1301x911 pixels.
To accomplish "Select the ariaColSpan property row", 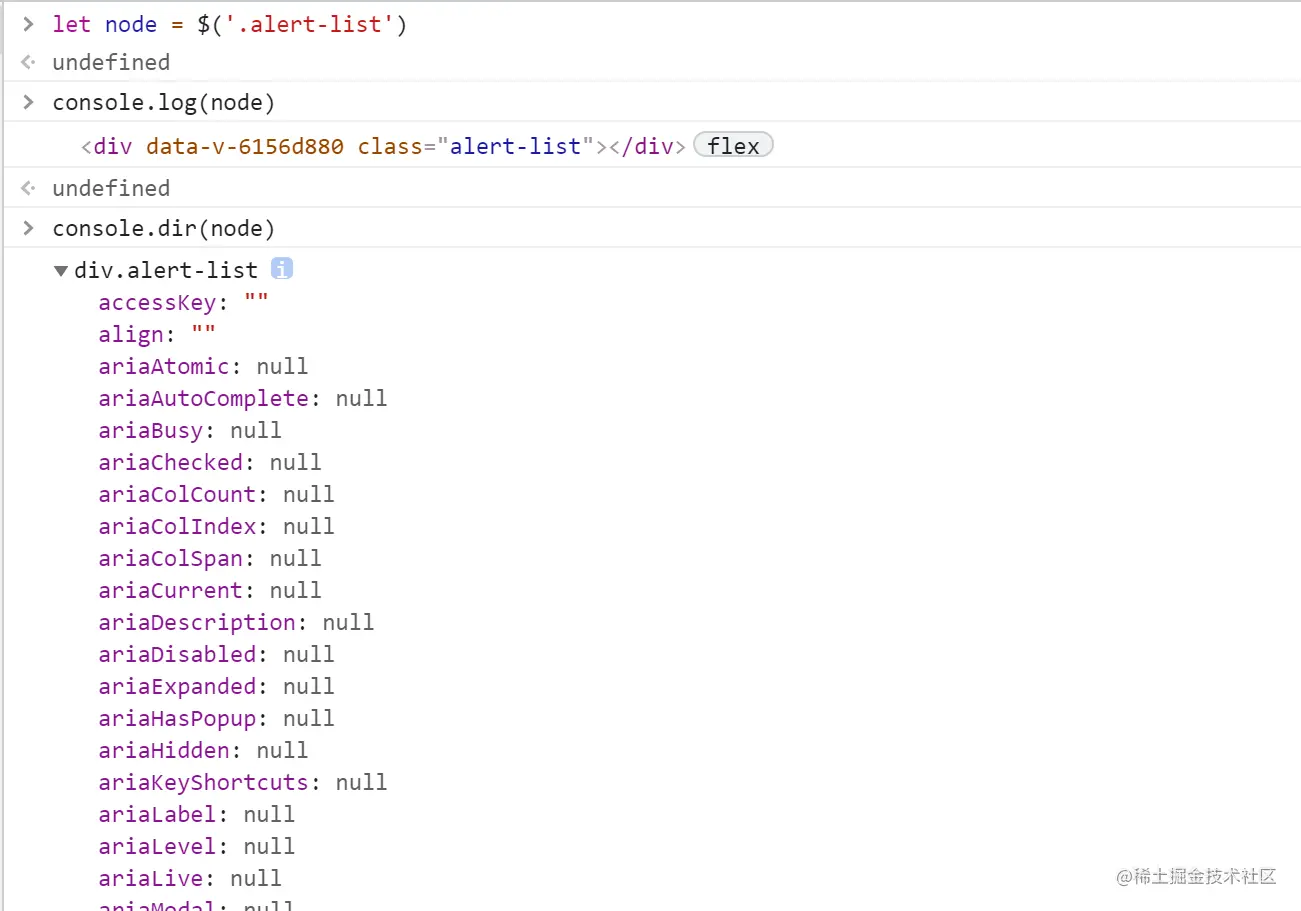I will tap(210, 558).
